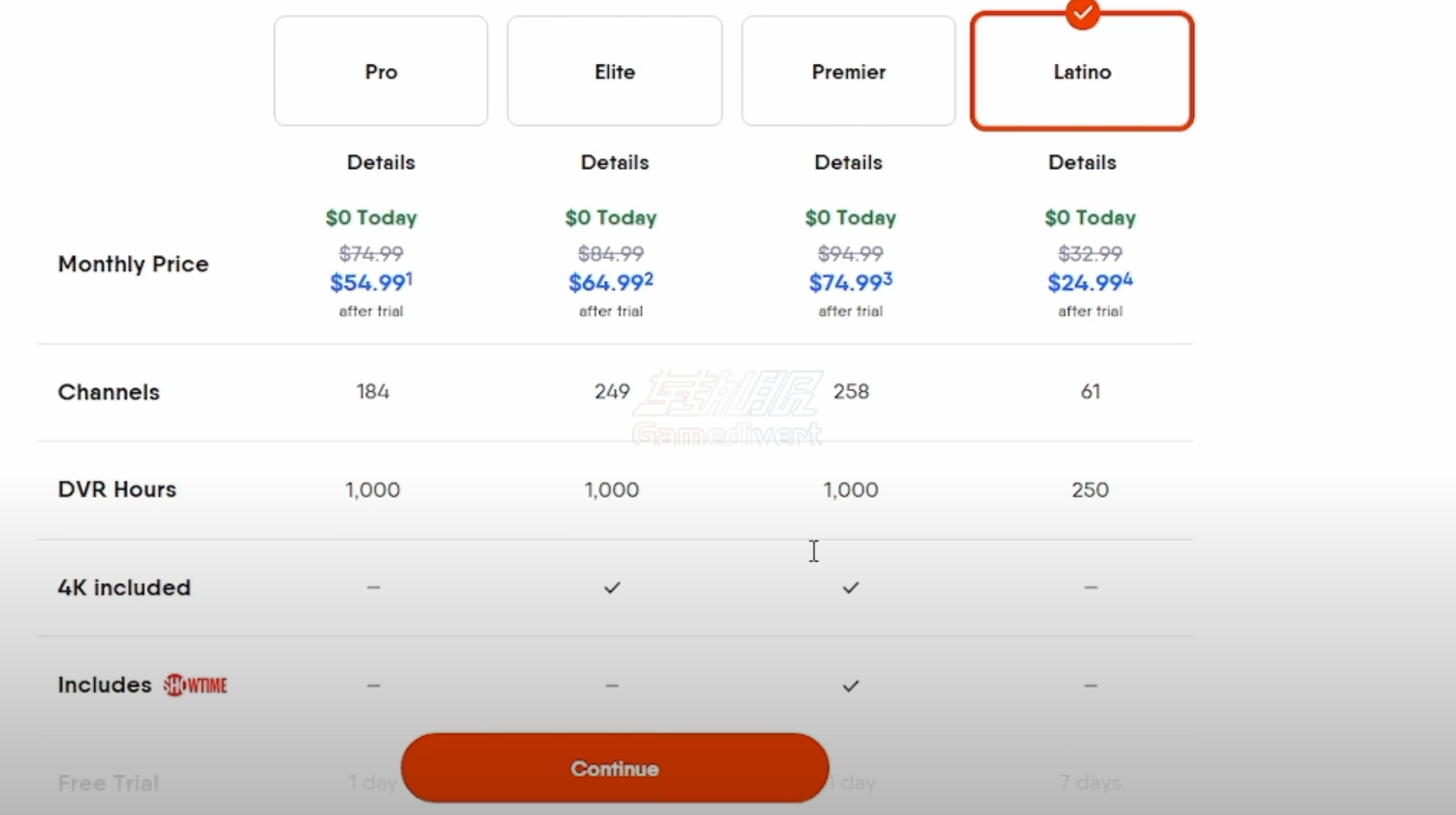The height and width of the screenshot is (815, 1456).
Task: Click the selected Latino plan card
Action: (1082, 71)
